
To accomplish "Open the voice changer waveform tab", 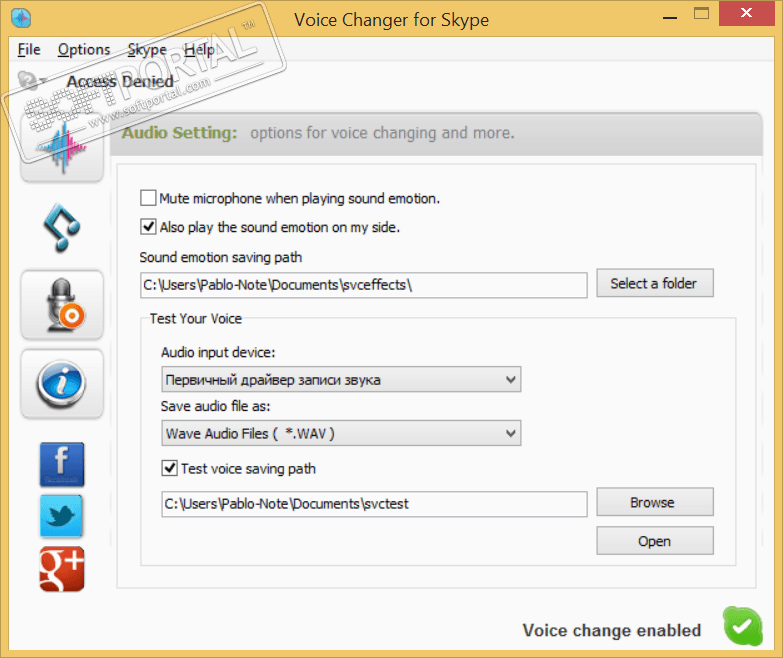I will pos(62,147).
